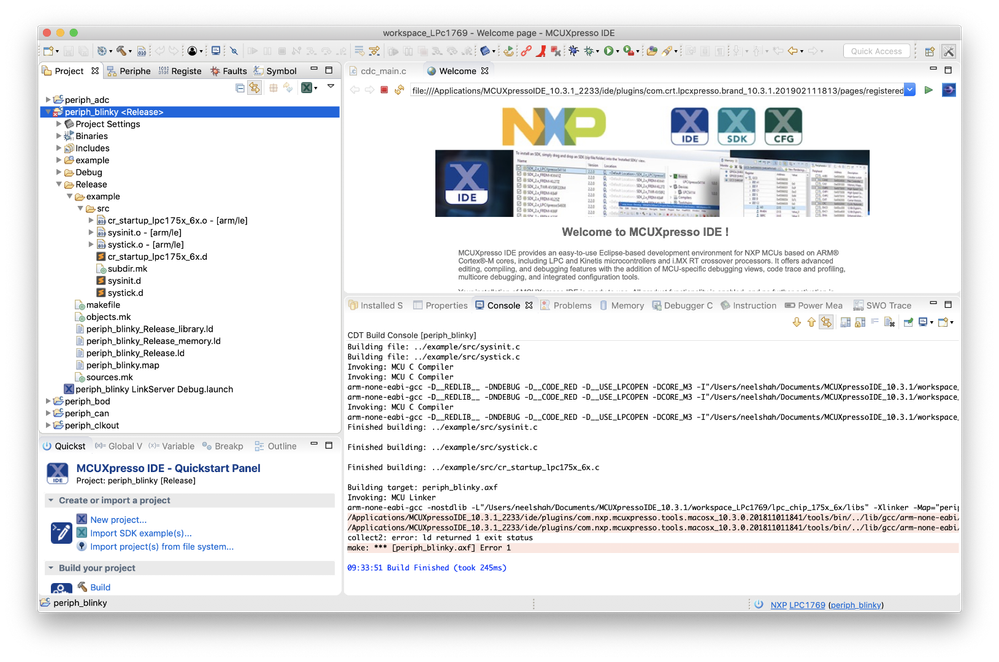
Task: Click Import SDK example(s)... link
Action: tap(141, 533)
